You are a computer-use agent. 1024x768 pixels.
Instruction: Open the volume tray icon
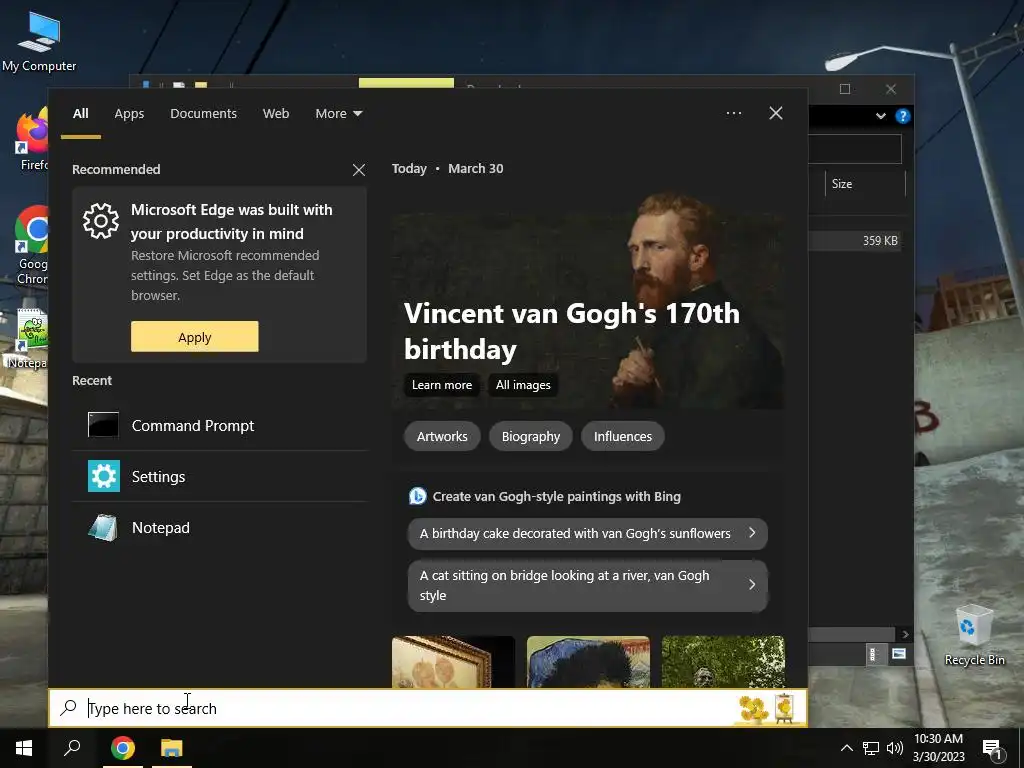point(895,748)
